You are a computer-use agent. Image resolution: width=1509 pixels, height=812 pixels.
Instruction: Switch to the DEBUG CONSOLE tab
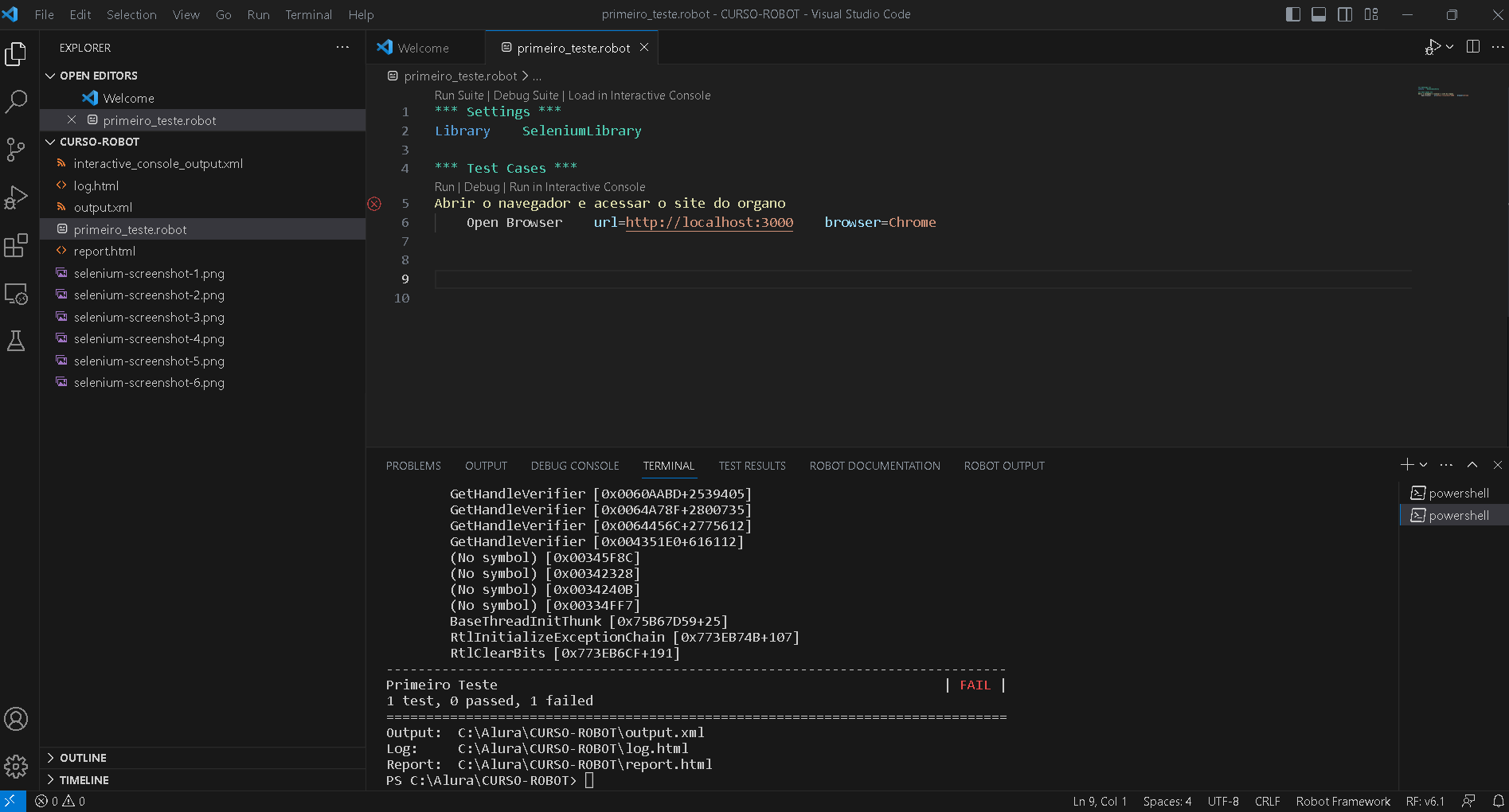(575, 466)
